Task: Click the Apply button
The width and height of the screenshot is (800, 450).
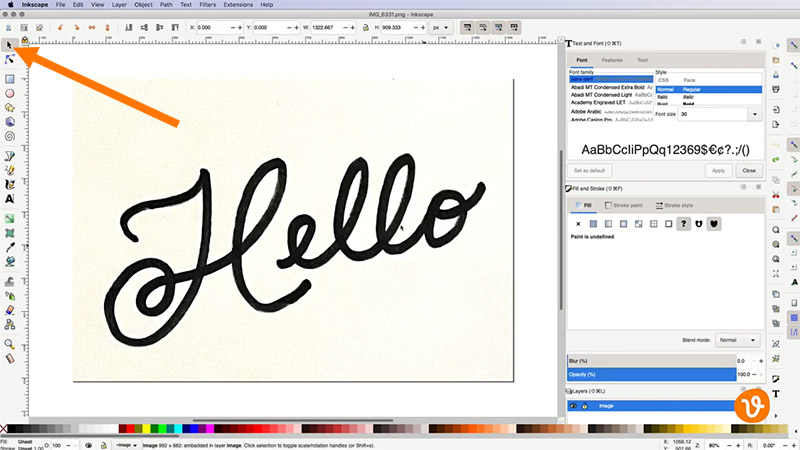Action: (x=718, y=170)
